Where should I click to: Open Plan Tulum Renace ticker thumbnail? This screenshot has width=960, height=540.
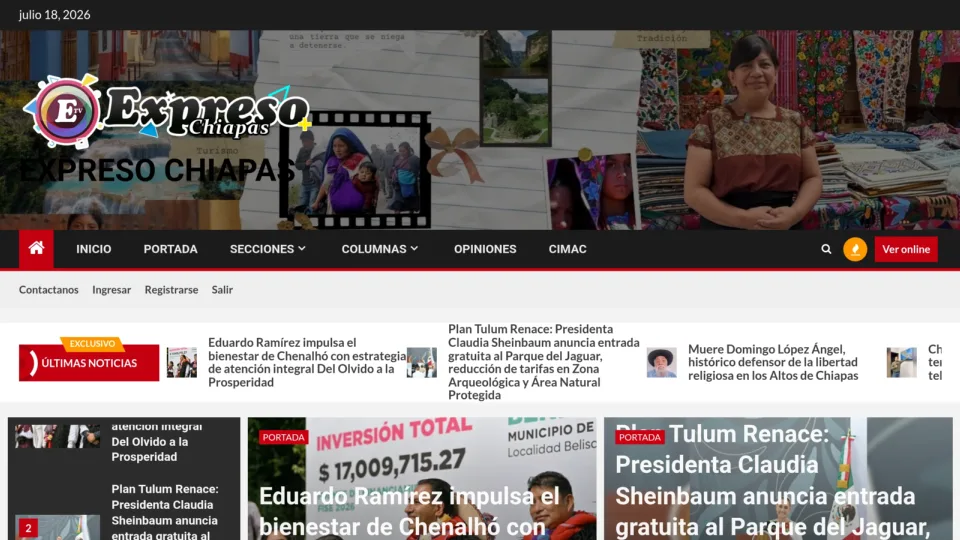click(x=422, y=362)
